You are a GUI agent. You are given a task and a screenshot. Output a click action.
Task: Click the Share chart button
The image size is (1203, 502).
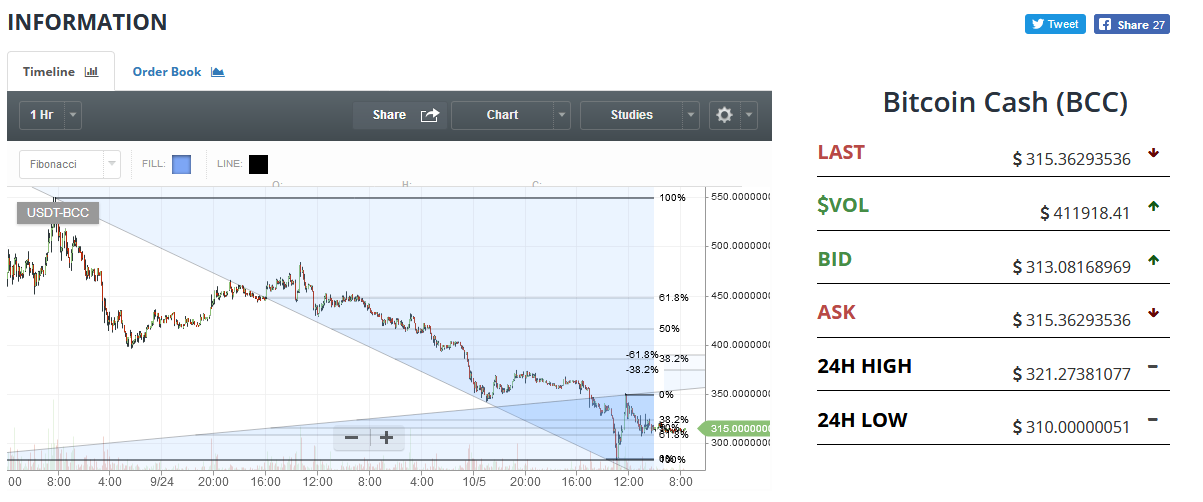pyautogui.click(x=400, y=115)
